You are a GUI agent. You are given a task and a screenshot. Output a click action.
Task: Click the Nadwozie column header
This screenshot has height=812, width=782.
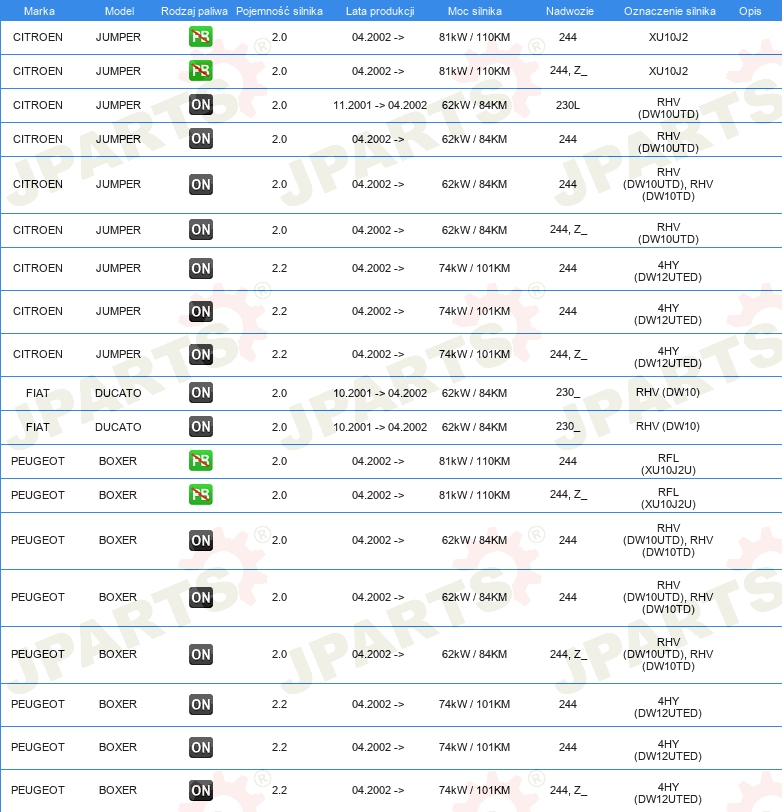click(x=570, y=11)
